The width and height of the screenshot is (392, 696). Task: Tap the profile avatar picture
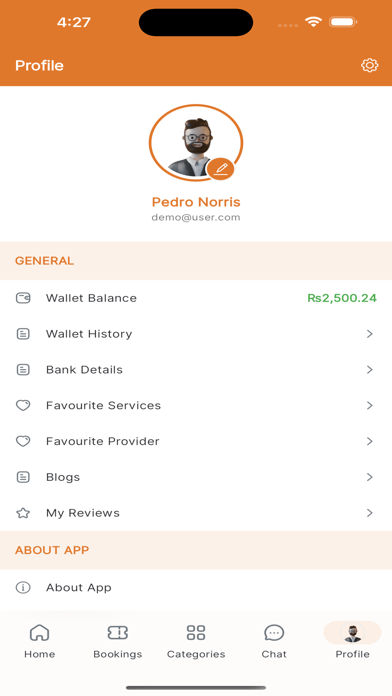tap(196, 142)
